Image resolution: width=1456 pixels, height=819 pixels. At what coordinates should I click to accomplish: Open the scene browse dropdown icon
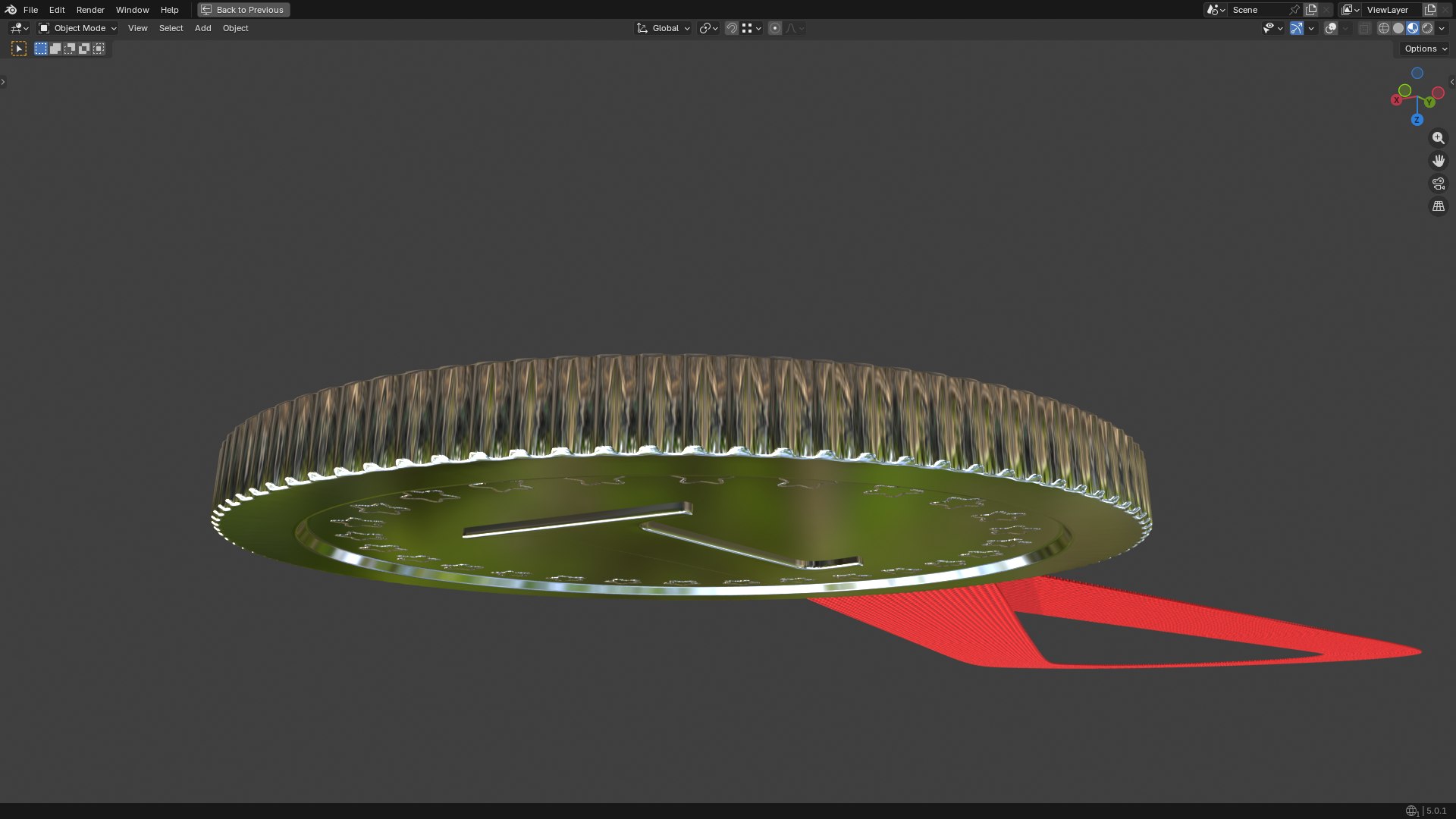[x=1216, y=10]
